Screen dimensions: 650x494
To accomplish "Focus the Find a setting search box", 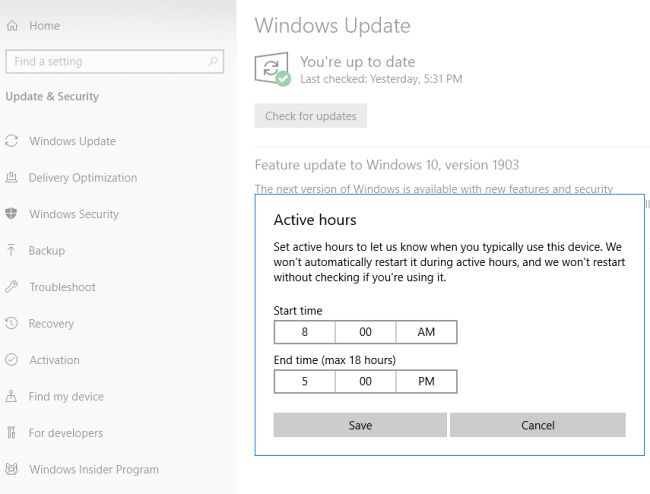I will pyautogui.click(x=115, y=62).
